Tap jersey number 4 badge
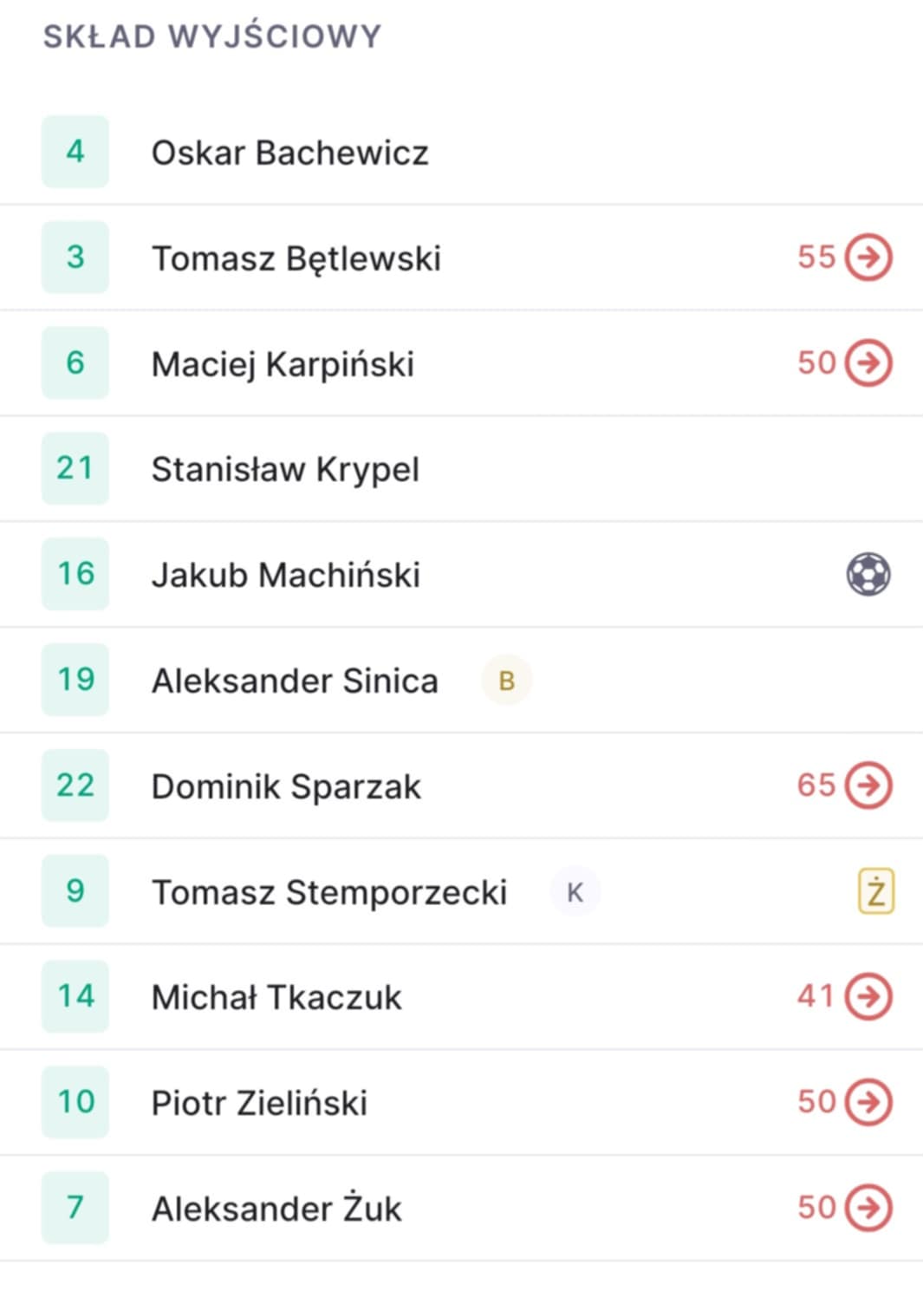 [75, 152]
